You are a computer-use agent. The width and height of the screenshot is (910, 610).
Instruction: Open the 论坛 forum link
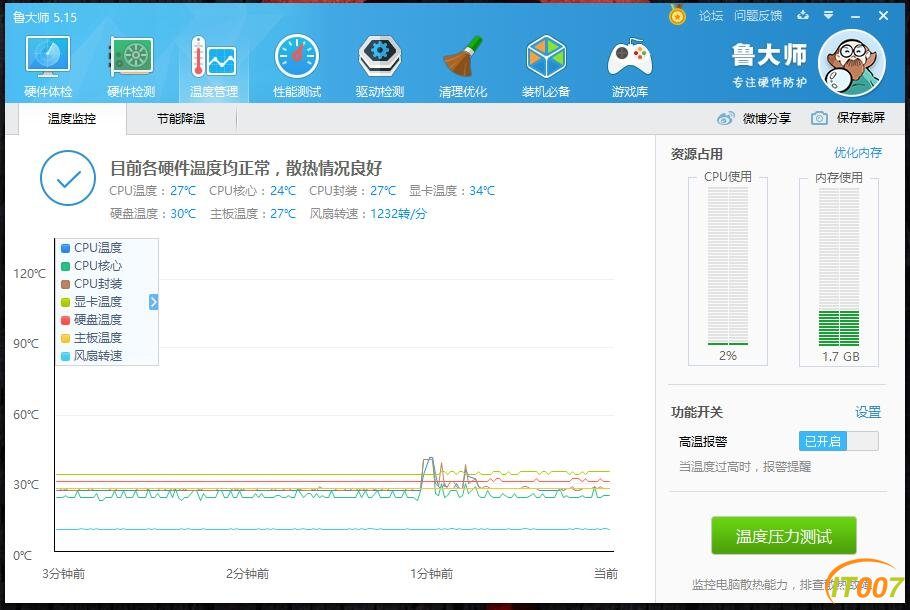711,16
